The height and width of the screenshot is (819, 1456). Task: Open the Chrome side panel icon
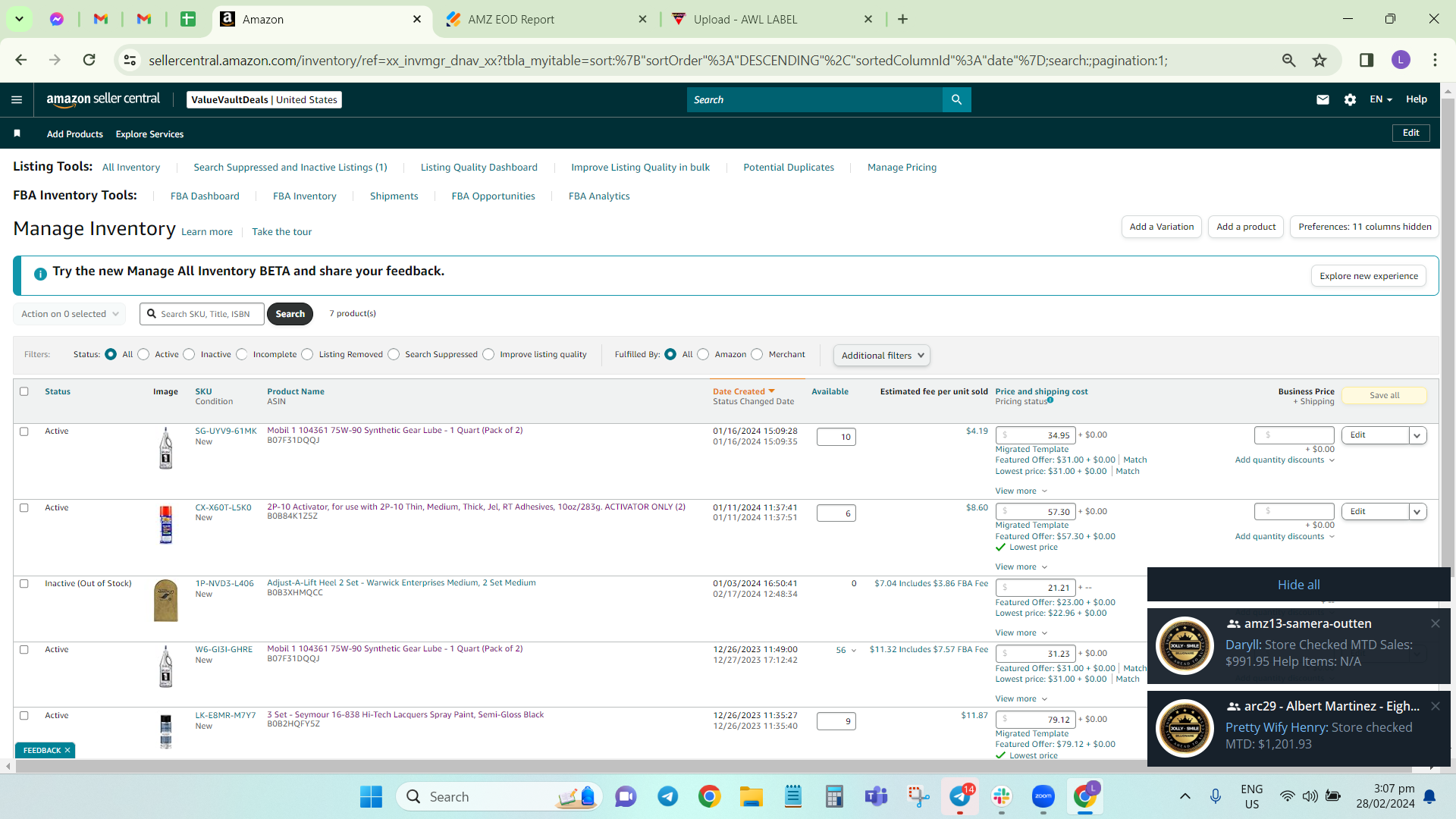pos(1367,60)
